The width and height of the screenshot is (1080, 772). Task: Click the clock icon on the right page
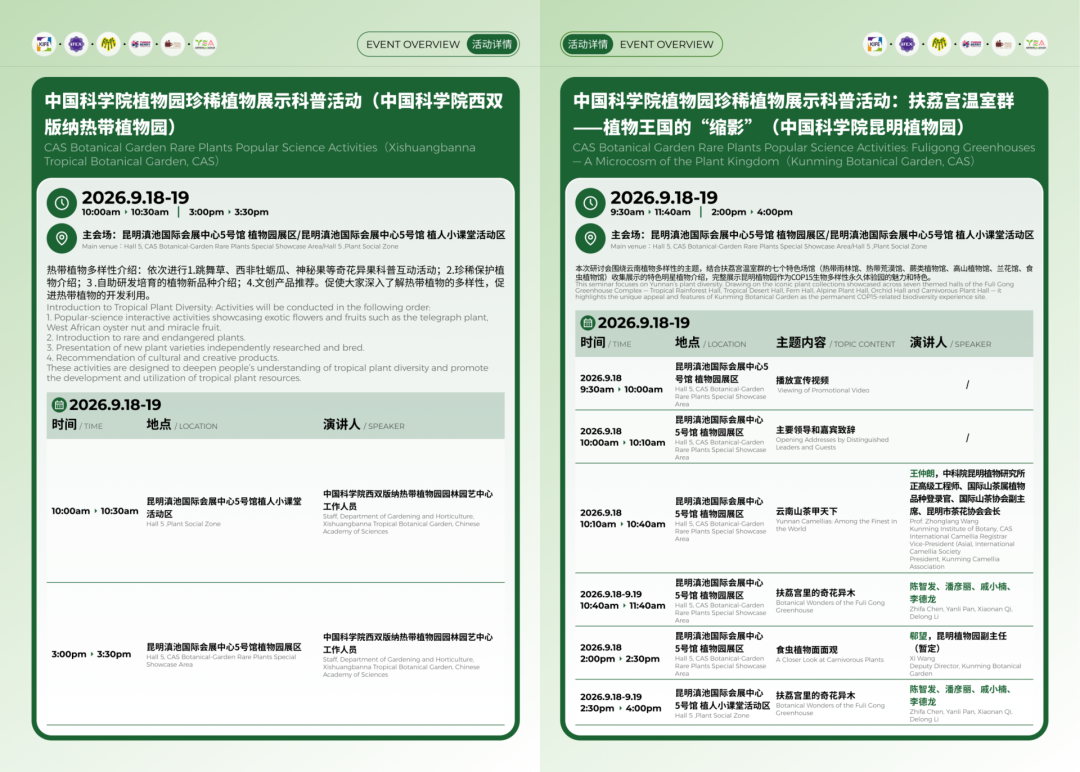pyautogui.click(x=590, y=203)
